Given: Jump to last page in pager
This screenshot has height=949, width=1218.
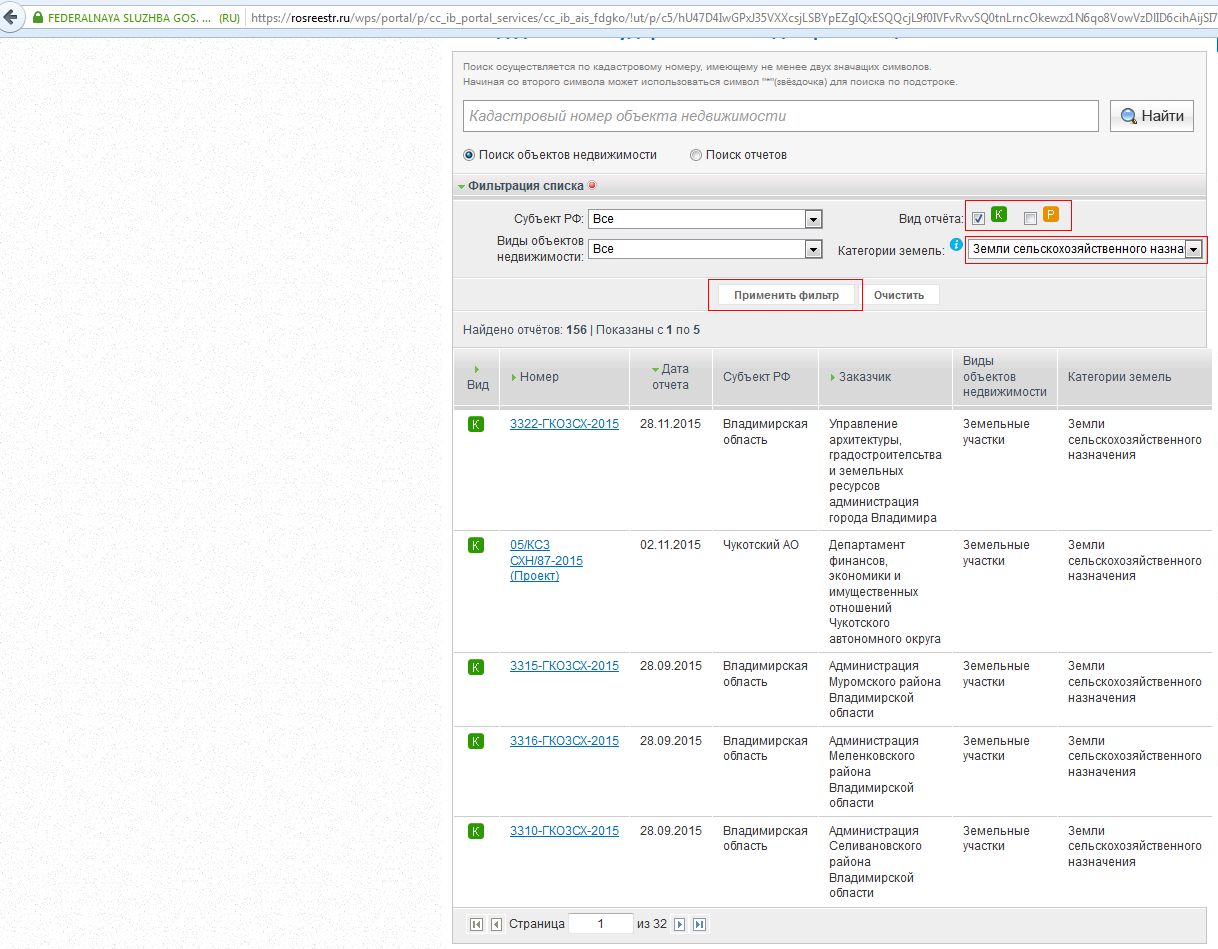Looking at the screenshot, I should point(700,925).
